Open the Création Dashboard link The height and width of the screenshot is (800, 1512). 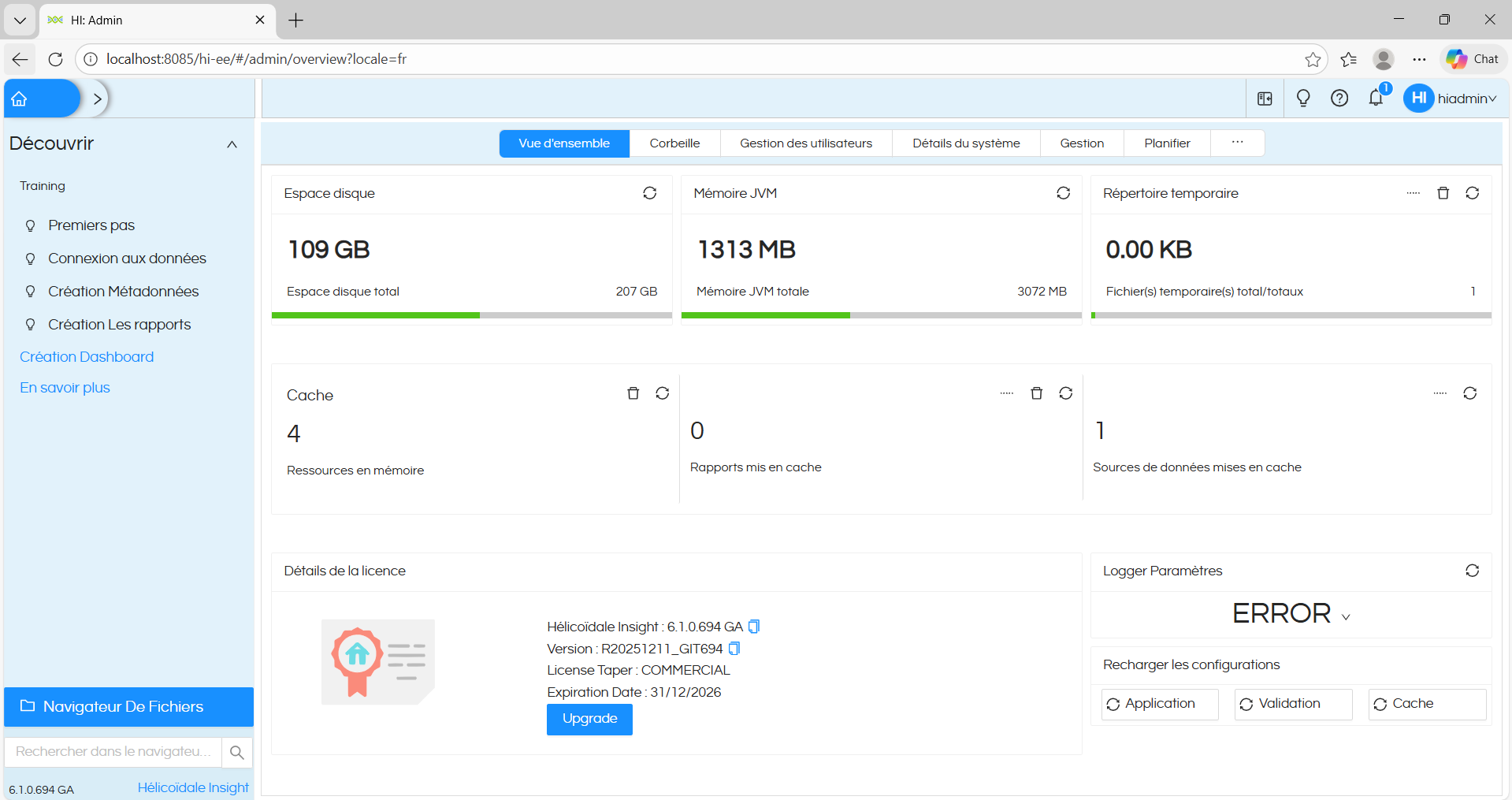pyautogui.click(x=87, y=357)
